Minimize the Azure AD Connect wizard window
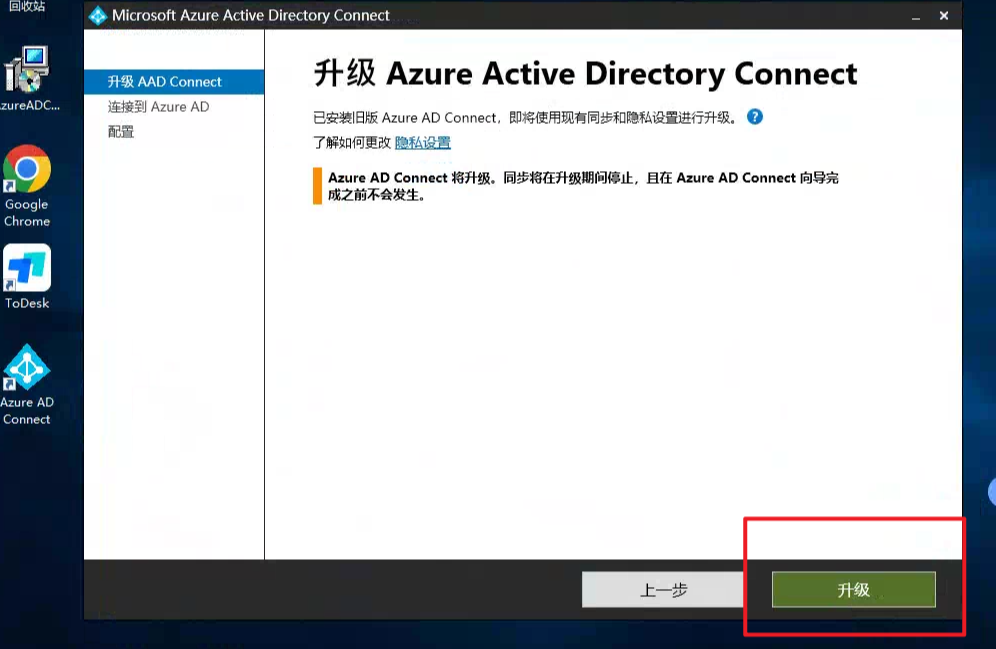 point(914,16)
